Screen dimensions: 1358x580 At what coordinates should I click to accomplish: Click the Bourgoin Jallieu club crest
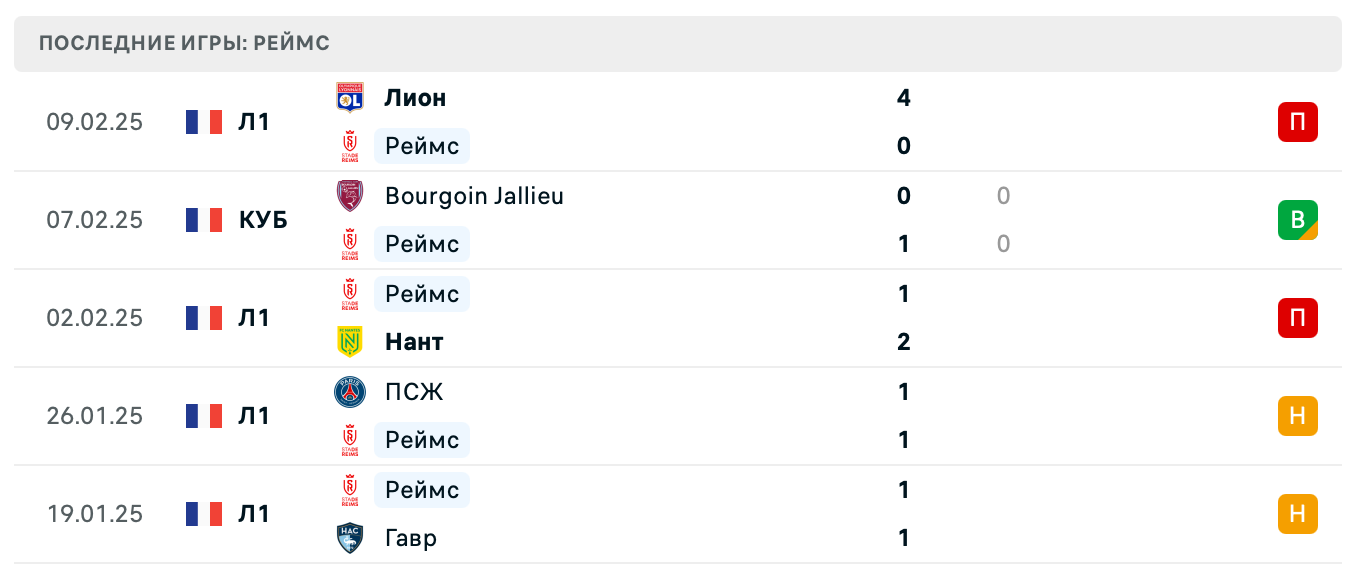[349, 196]
